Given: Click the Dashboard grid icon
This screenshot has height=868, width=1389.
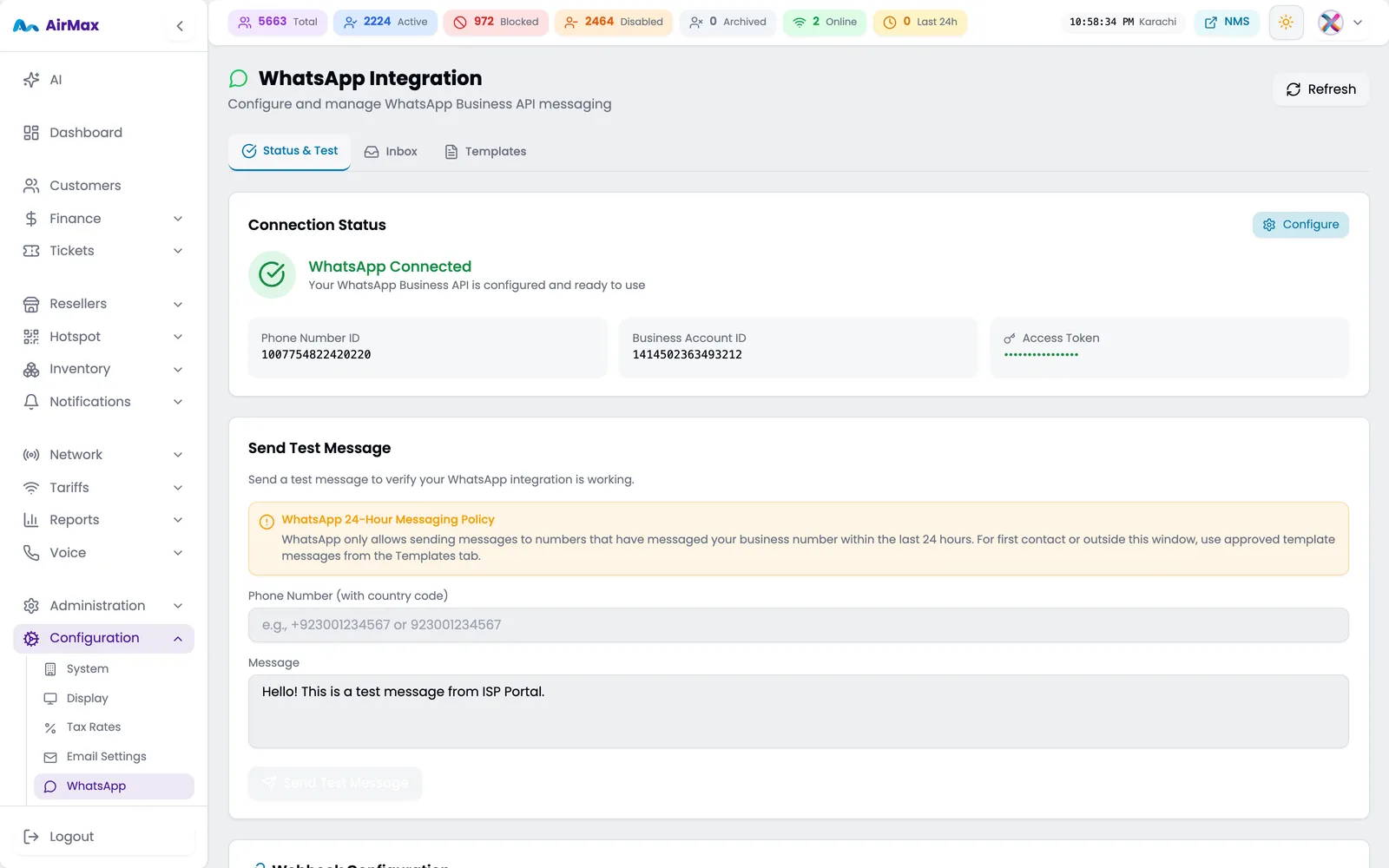Looking at the screenshot, I should 31,133.
